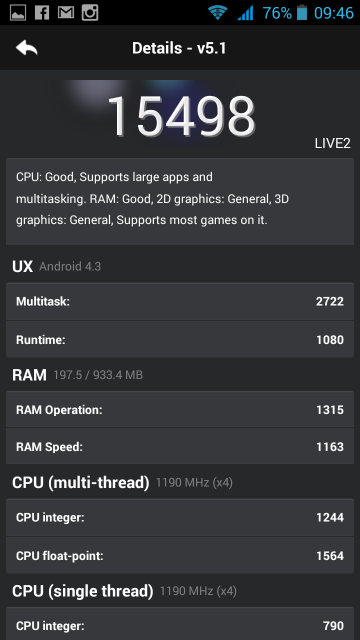
Task: Open the gallery notification icon
Action: (18, 13)
